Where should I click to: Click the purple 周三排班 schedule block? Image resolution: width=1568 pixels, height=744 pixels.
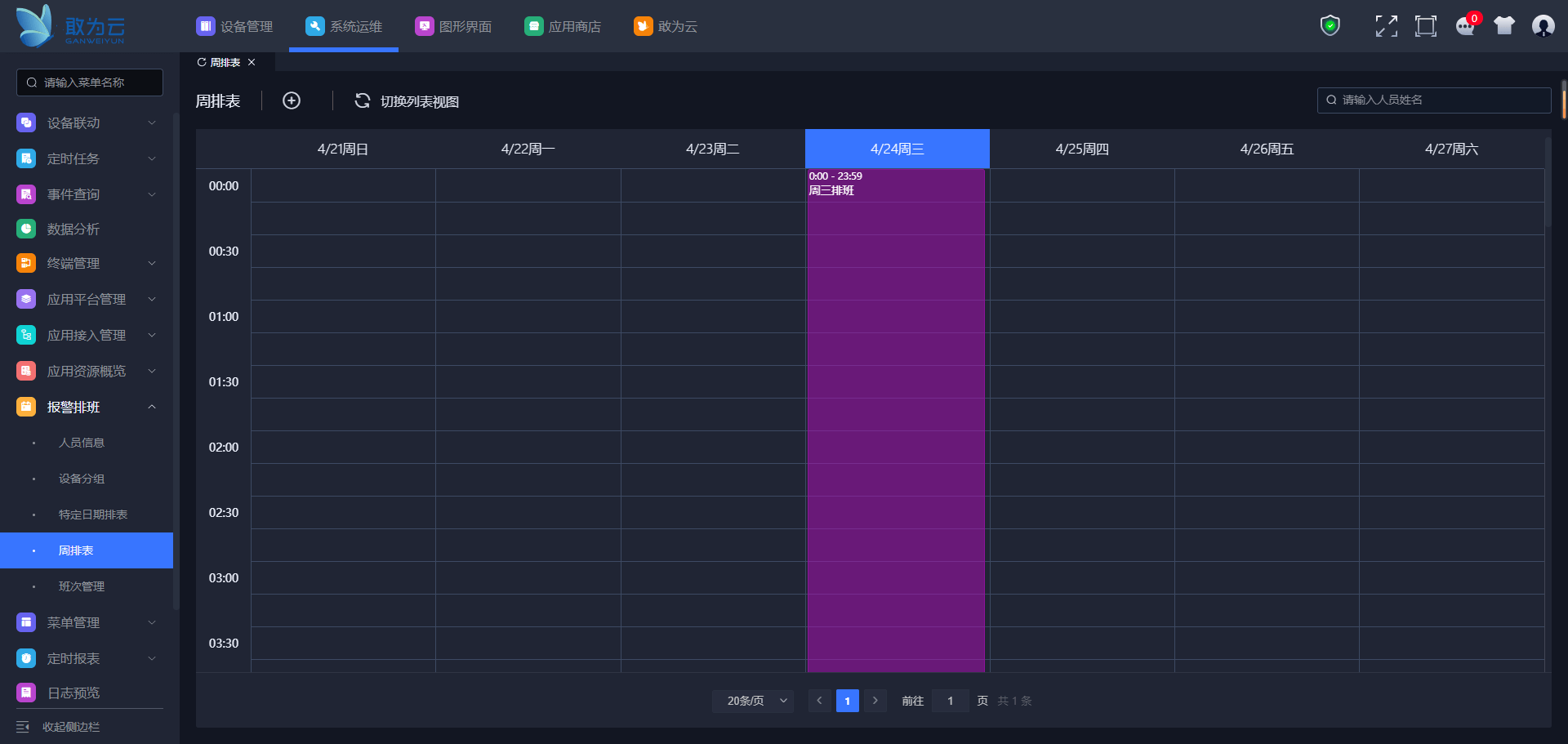pos(896,408)
